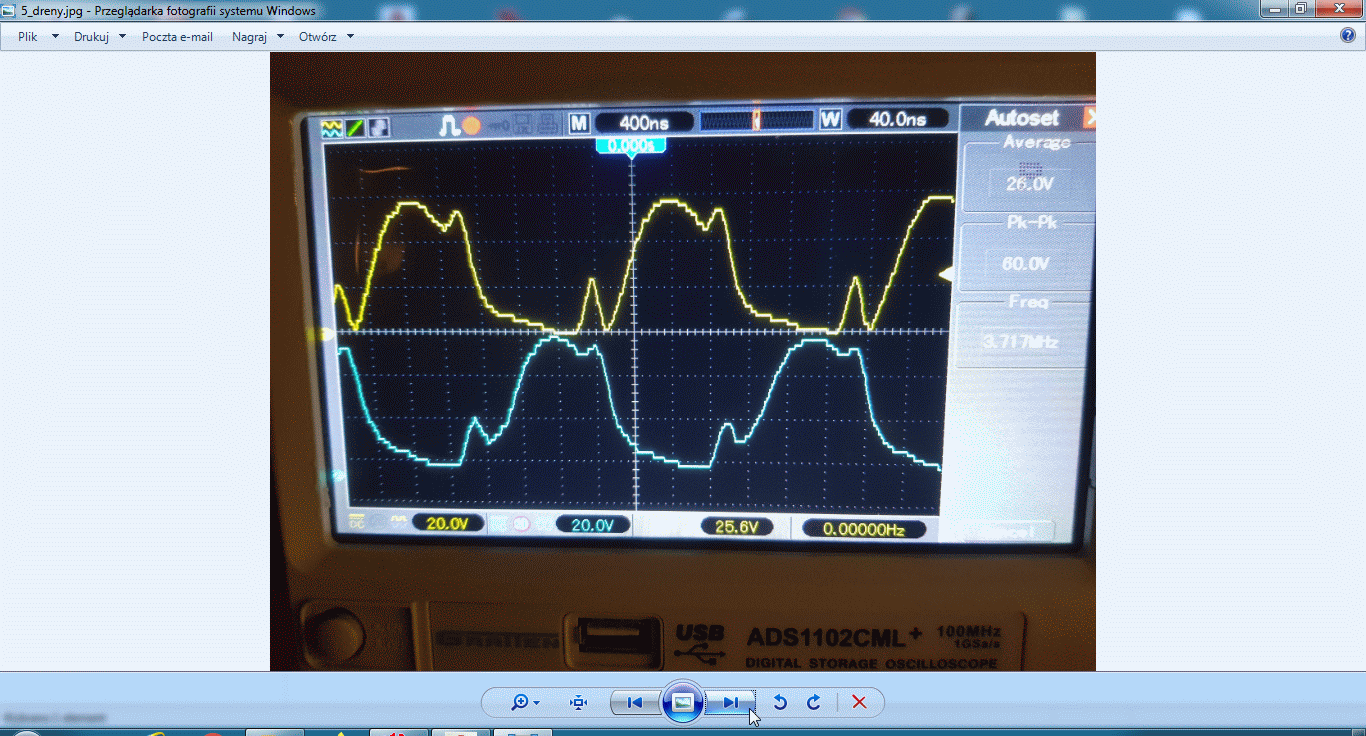Go to the previous photo
Viewport: 1366px width, 736px height.
634,703
